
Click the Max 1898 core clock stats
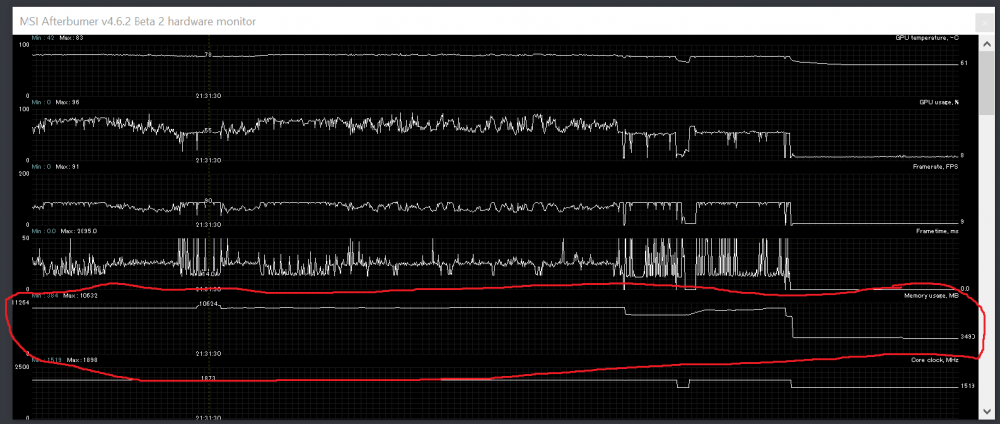coord(82,360)
